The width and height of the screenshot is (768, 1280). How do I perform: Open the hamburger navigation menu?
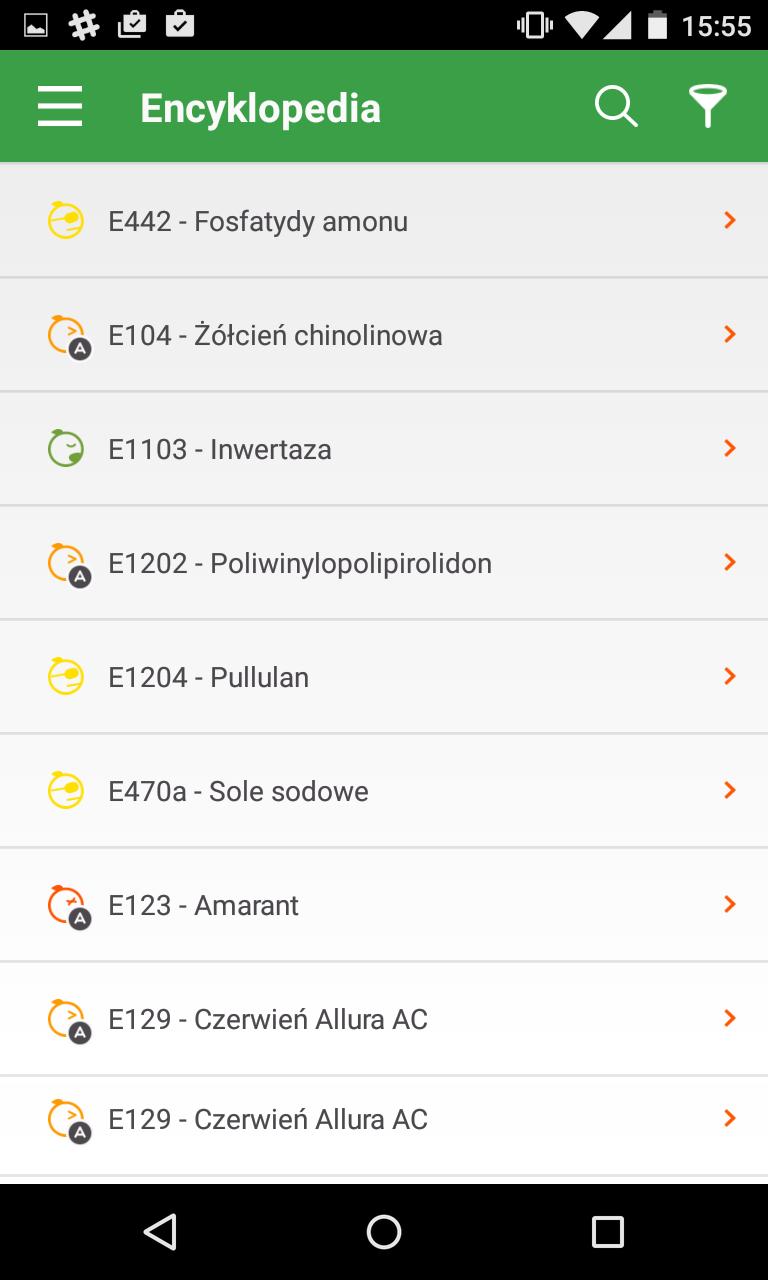tap(60, 106)
